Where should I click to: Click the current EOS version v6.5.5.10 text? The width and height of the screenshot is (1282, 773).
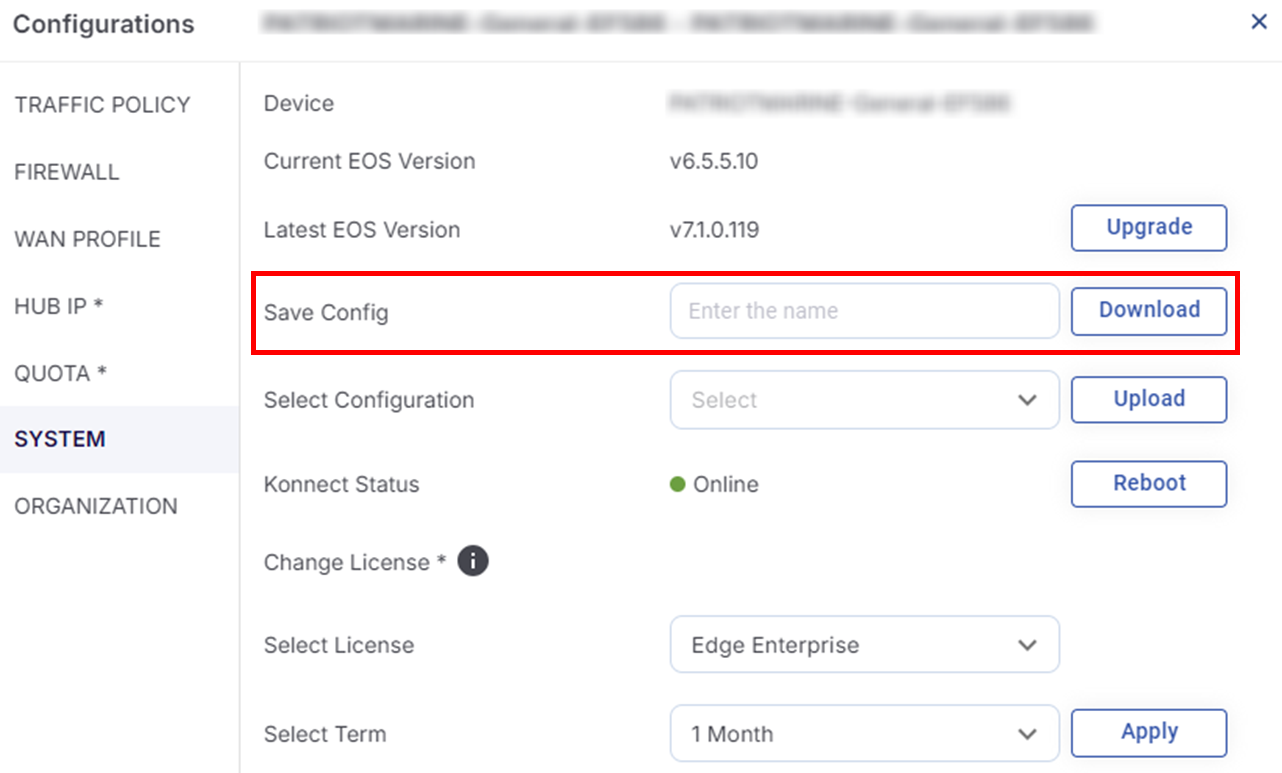pos(714,161)
